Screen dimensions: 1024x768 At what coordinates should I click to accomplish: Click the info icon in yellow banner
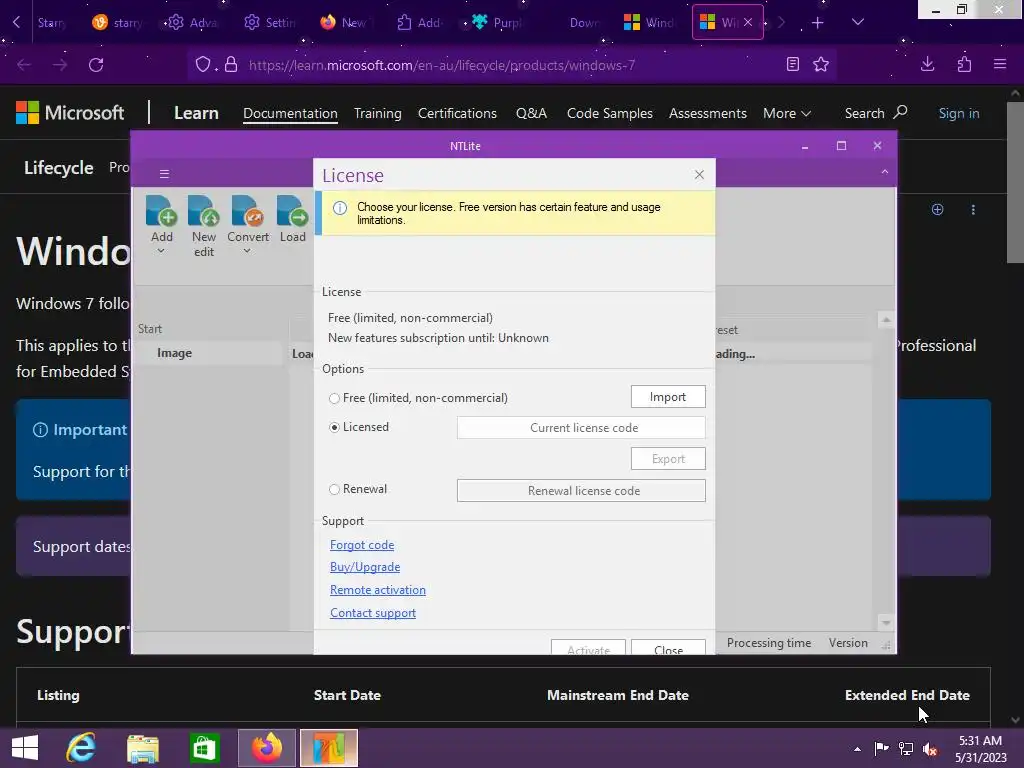click(340, 208)
